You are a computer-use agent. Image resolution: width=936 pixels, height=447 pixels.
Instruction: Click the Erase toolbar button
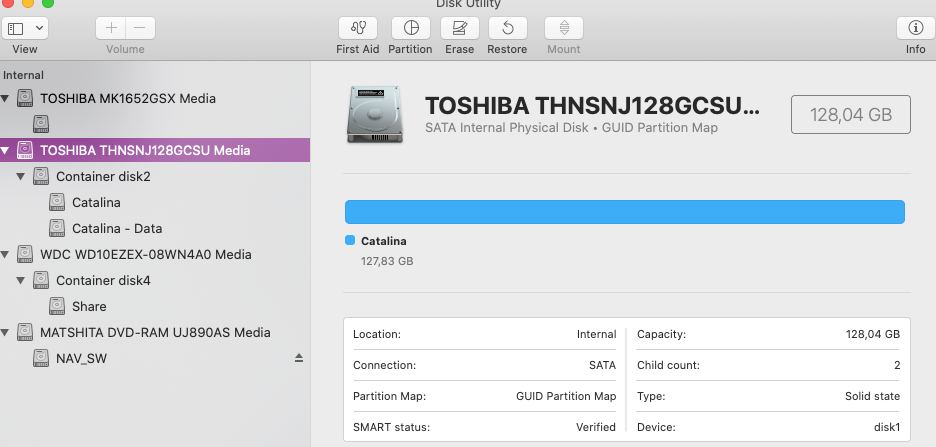460,27
